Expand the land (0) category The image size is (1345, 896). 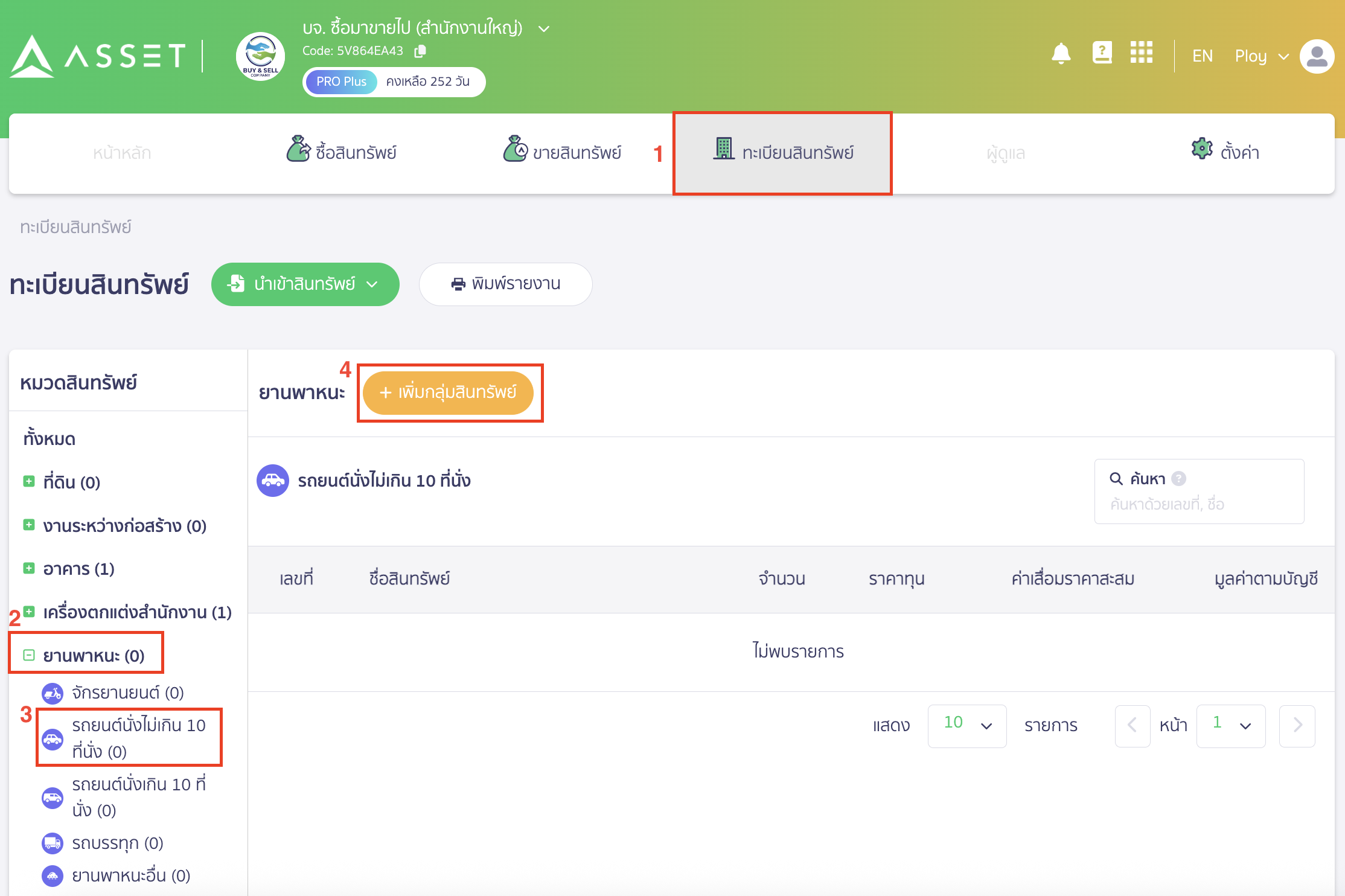click(x=29, y=482)
